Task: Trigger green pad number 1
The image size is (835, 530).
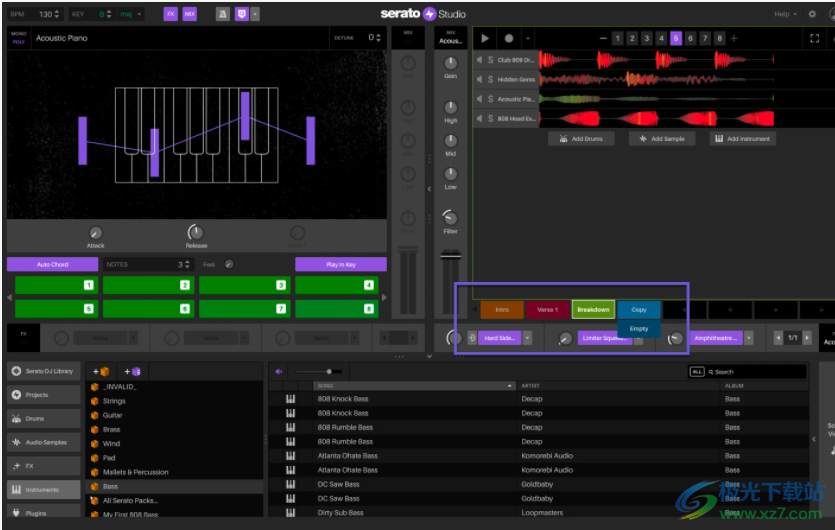Action: [55, 285]
